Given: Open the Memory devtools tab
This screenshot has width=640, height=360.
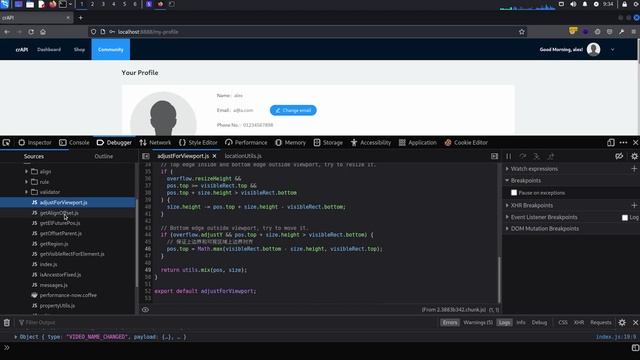Looking at the screenshot, I should pos(290,142).
